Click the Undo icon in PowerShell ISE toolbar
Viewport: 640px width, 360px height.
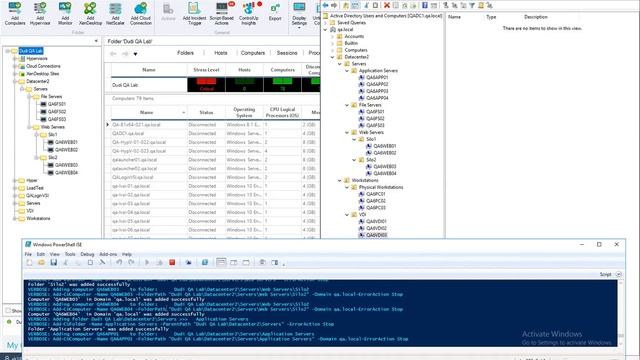(x=119, y=262)
